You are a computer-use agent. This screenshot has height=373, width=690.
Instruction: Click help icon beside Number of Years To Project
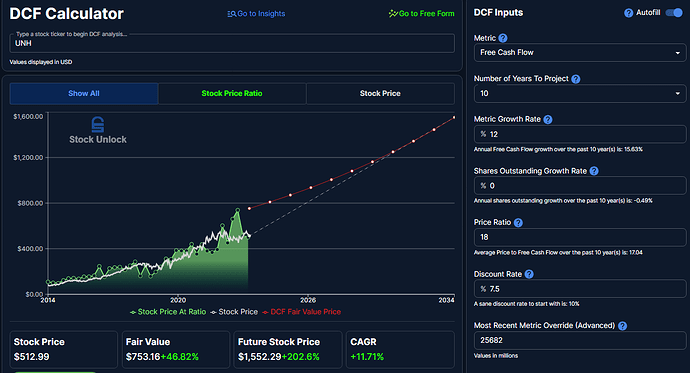(x=576, y=79)
